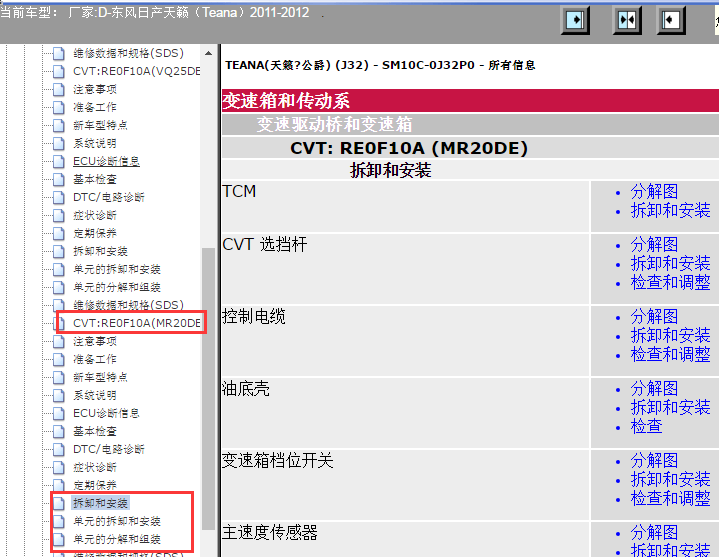719x557 pixels.
Task: Select topmost 维修数据和规格(SDS) tree entry
Action: point(128,53)
